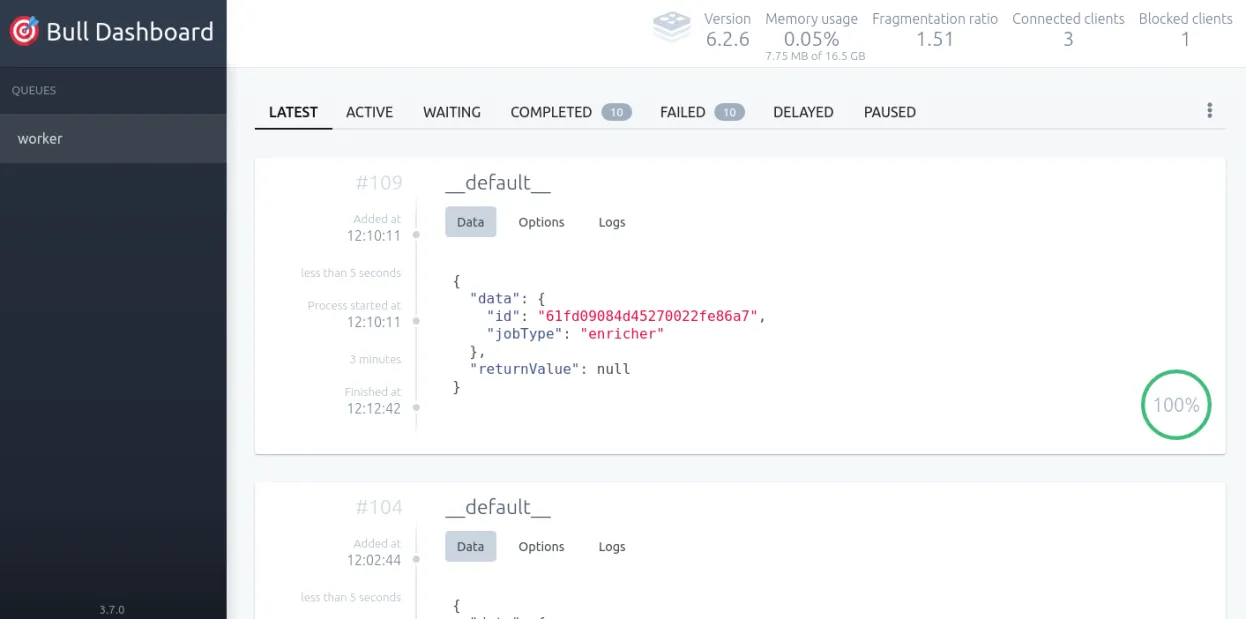Click the 100% progress circle of job #109
This screenshot has height=619, width=1246.
1176,405
